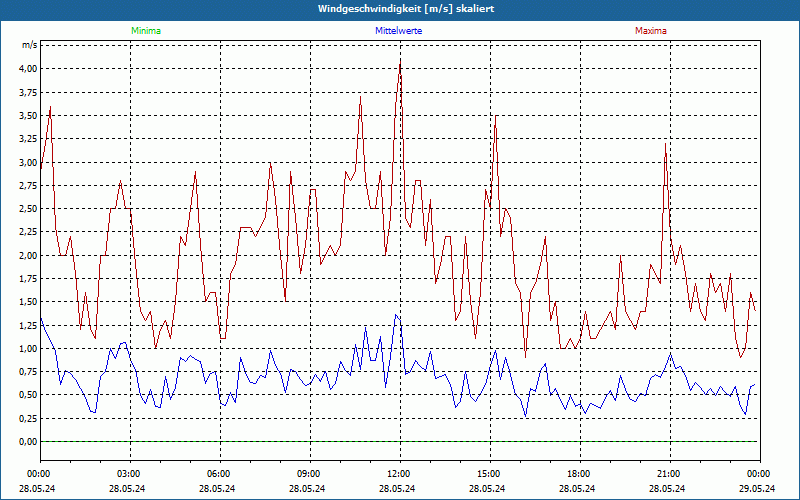This screenshot has height=500, width=800.
Task: Click the 1,25 y-axis value
Action: click(28, 326)
